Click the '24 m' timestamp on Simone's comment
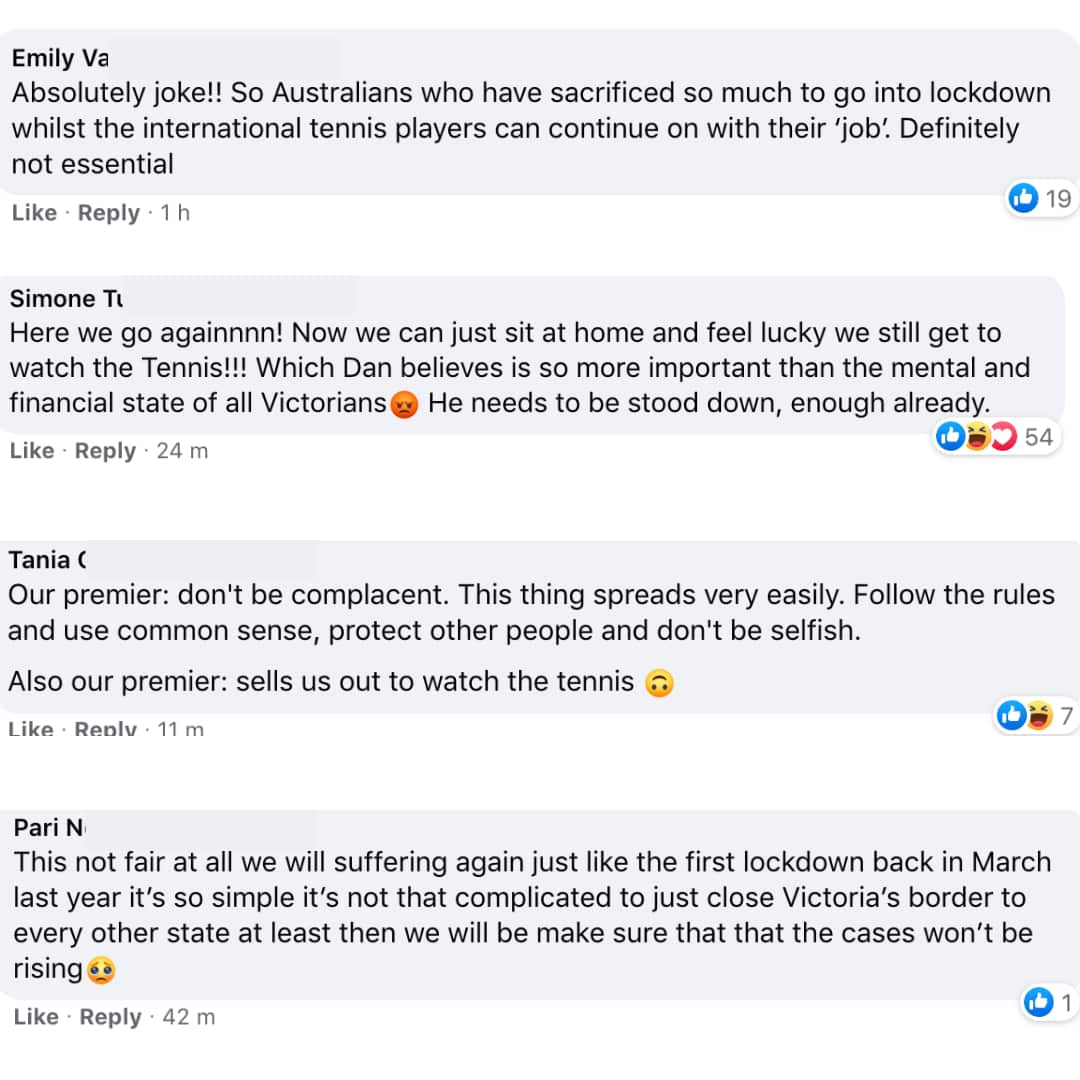The width and height of the screenshot is (1080, 1080). pos(182,450)
